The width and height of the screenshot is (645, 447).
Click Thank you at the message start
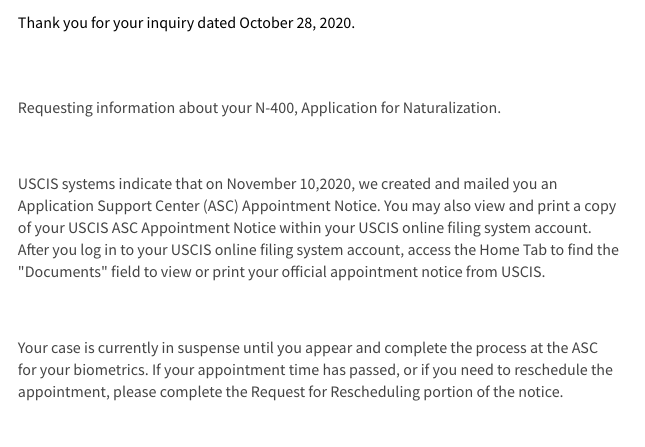53,23
